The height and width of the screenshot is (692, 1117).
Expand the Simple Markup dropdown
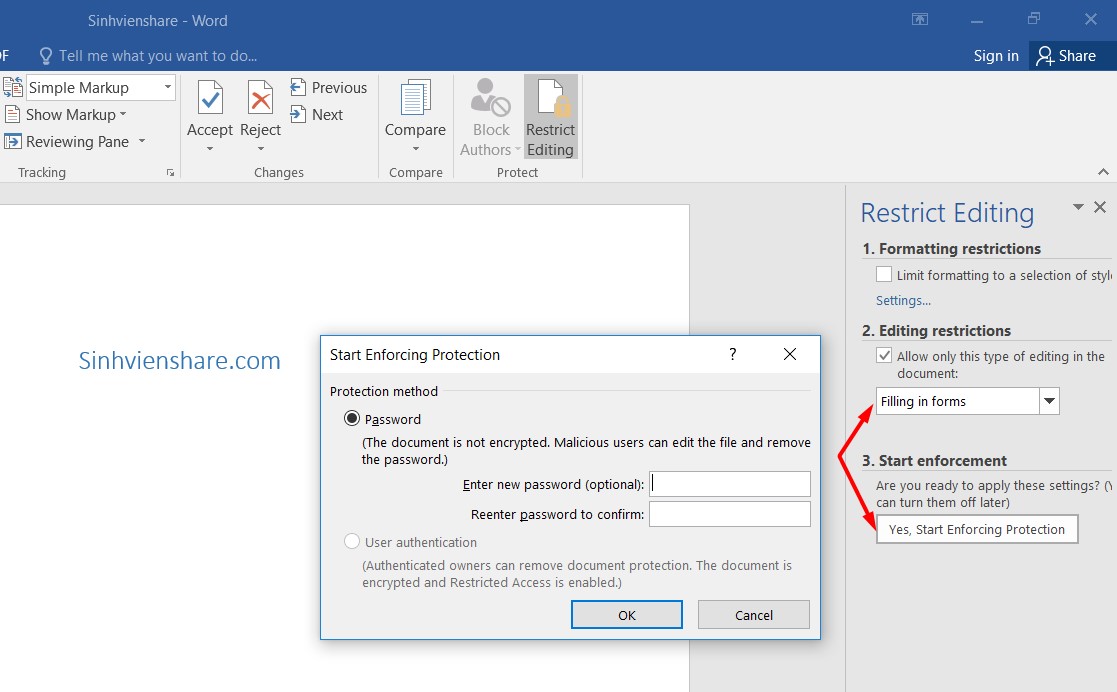point(167,88)
